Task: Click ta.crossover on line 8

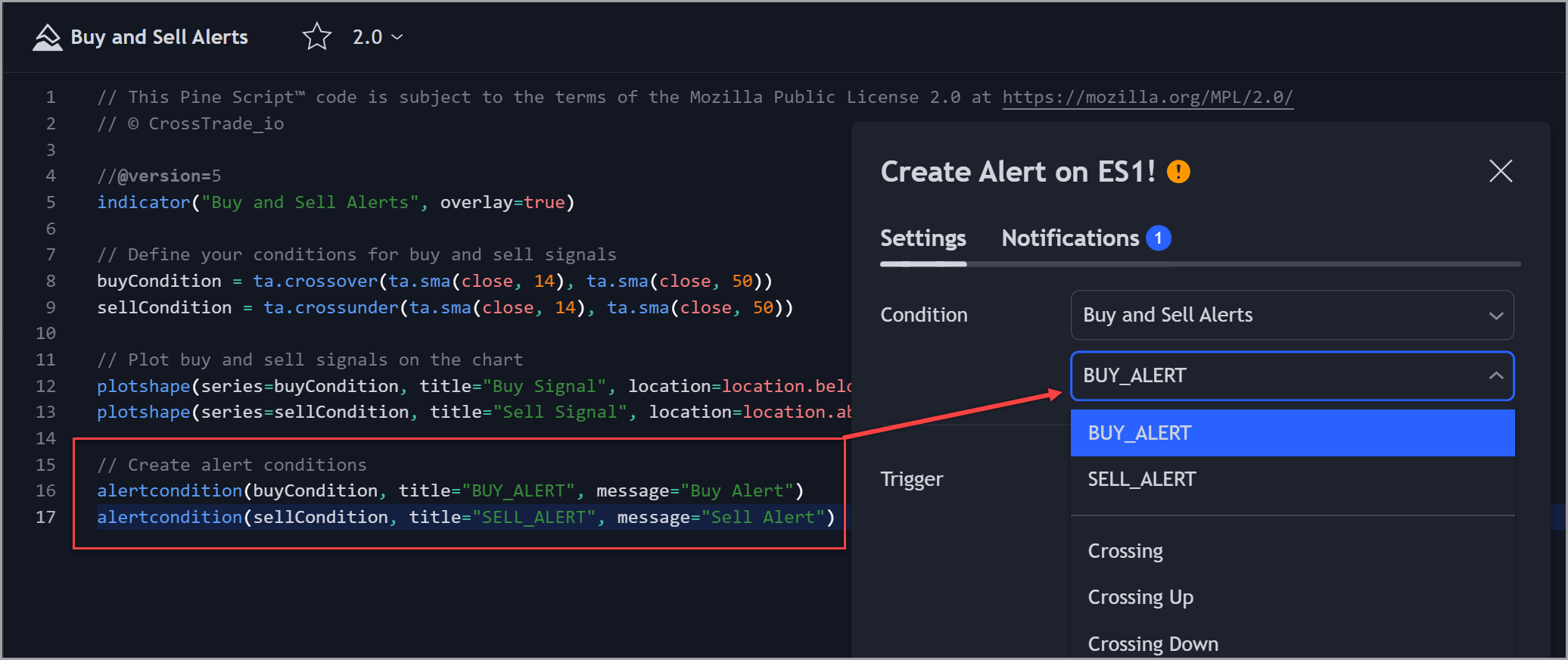Action: (x=315, y=281)
